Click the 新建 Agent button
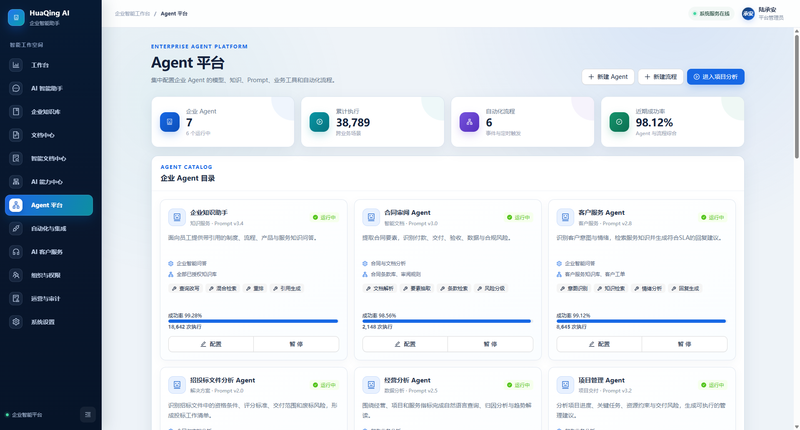This screenshot has width=800, height=430. tap(608, 77)
